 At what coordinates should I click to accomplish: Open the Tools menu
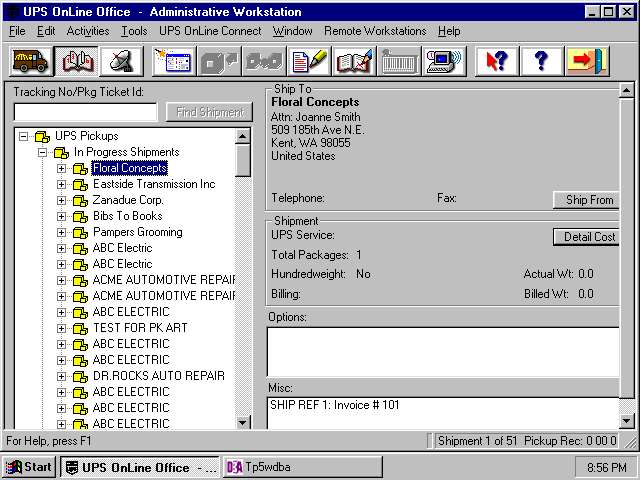click(x=134, y=31)
